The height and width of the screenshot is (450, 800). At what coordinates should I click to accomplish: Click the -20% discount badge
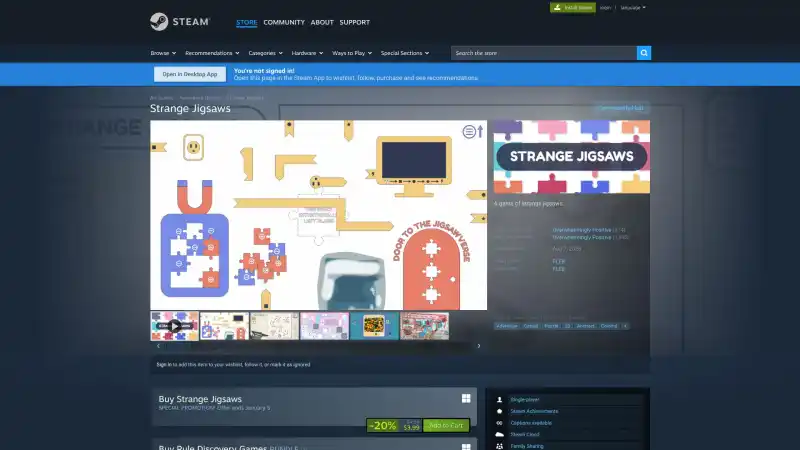pyautogui.click(x=383, y=426)
